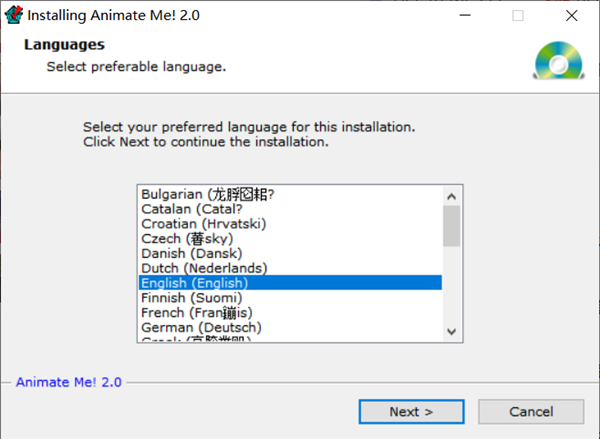Image resolution: width=600 pixels, height=439 pixels.
Task: Click the Cancel button
Action: (x=530, y=411)
